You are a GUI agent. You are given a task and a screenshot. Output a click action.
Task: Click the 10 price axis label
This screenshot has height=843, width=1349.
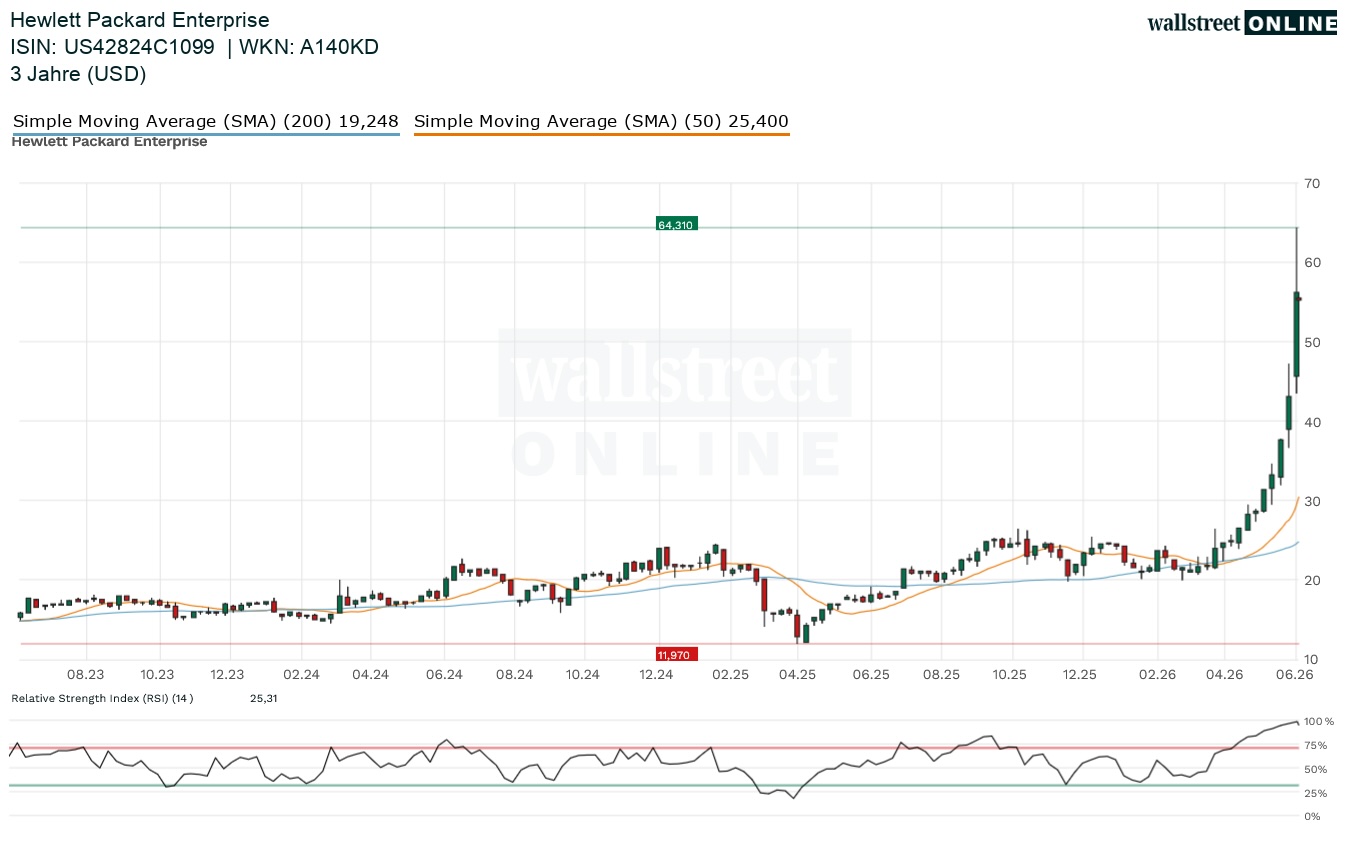(1312, 660)
